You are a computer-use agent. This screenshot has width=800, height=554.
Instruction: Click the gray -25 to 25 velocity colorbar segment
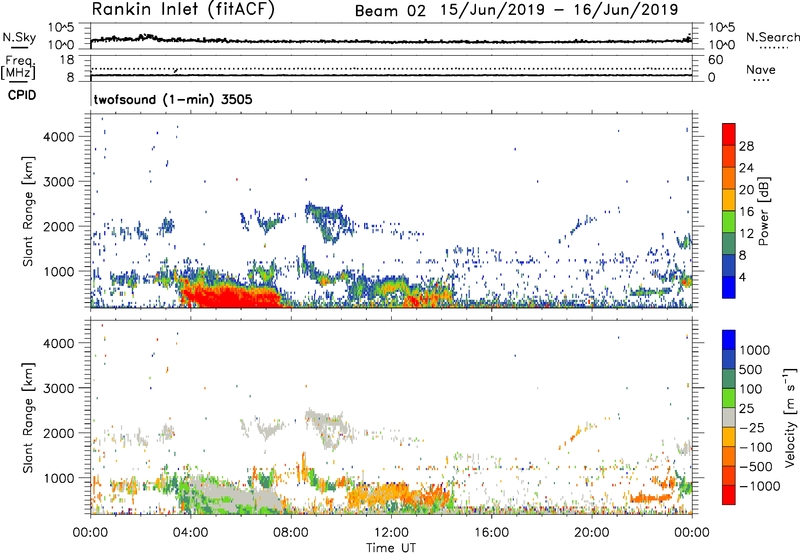click(x=729, y=417)
